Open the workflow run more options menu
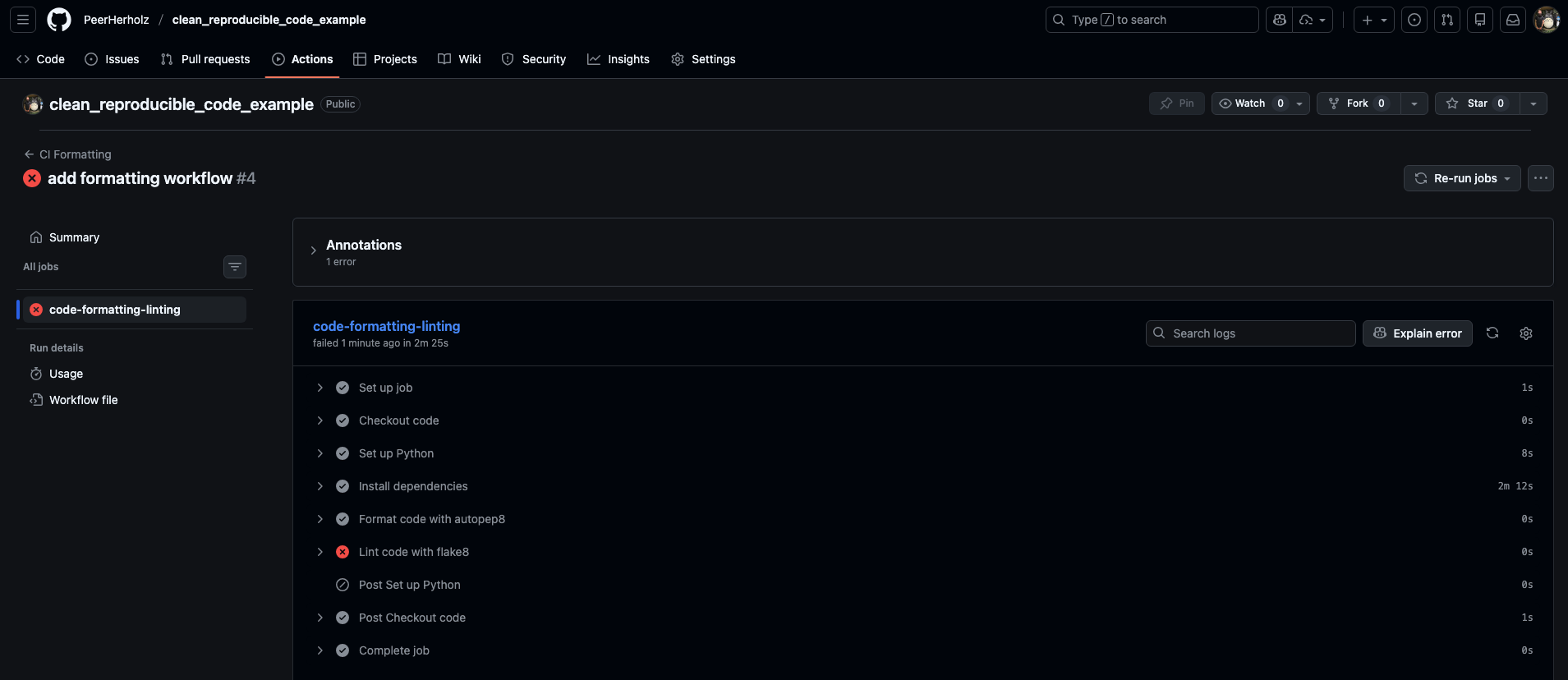Image resolution: width=1568 pixels, height=680 pixels. pos(1541,178)
